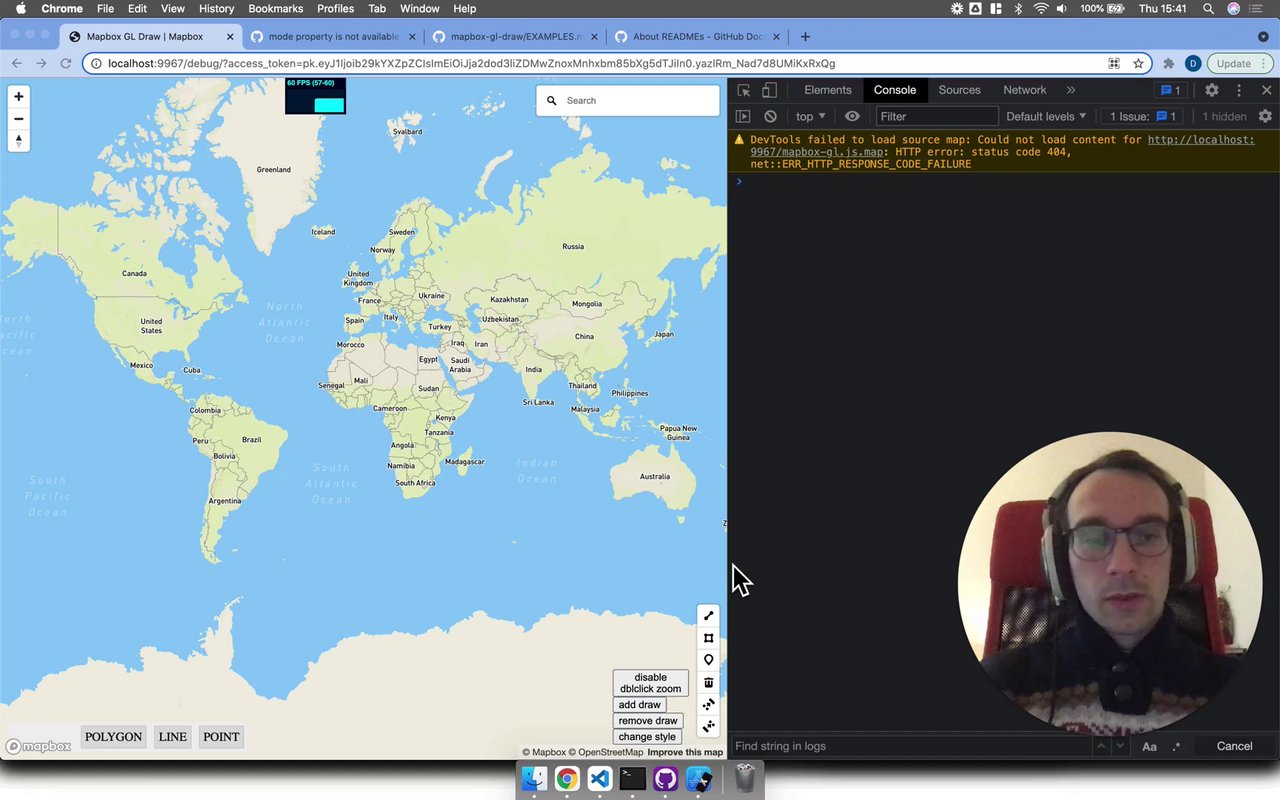Select the point marker draw tool

click(708, 660)
